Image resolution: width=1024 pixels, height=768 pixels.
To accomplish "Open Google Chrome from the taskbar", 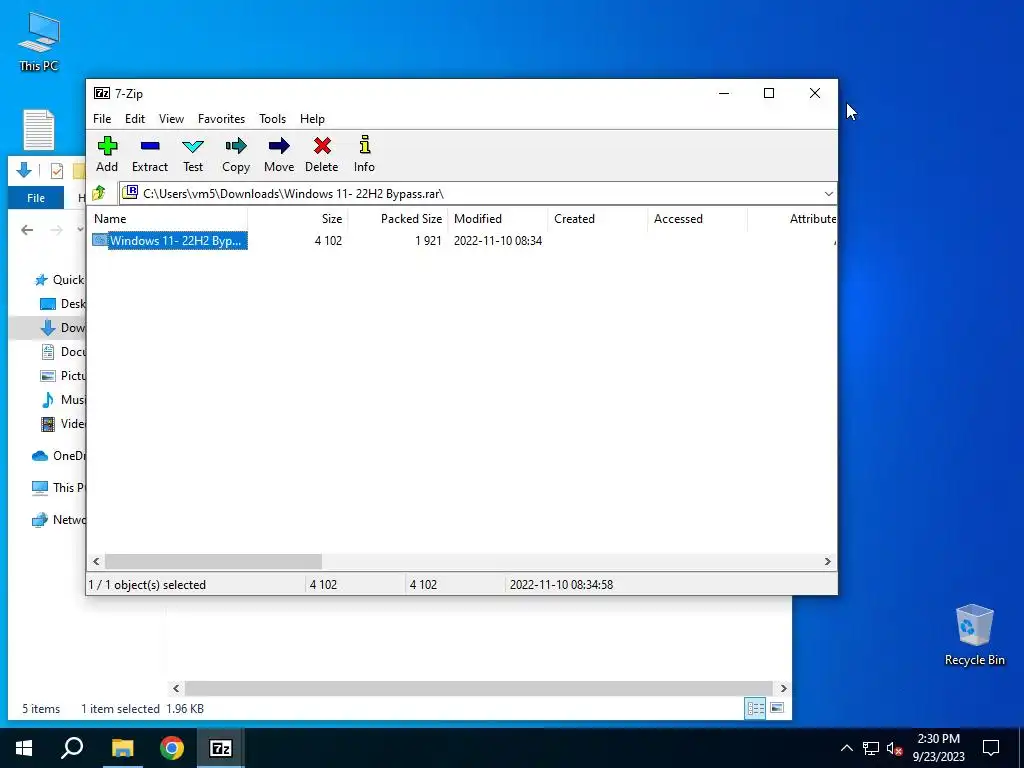I will click(x=172, y=748).
